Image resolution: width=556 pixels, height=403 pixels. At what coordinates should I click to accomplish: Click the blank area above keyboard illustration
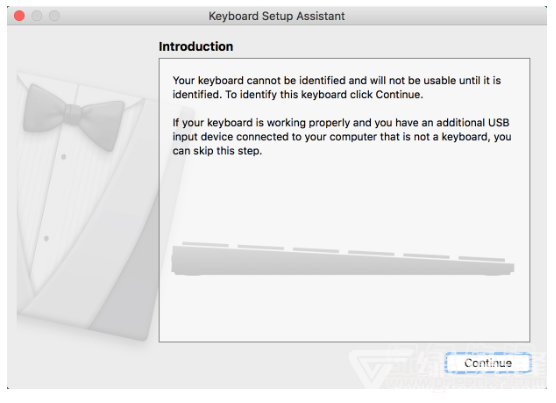tap(344, 198)
